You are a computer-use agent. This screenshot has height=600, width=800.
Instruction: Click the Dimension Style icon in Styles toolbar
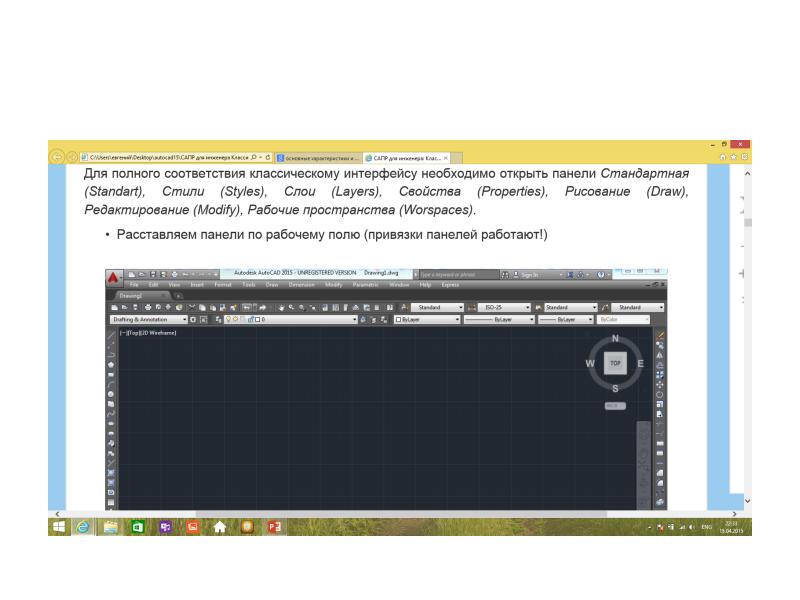(471, 307)
